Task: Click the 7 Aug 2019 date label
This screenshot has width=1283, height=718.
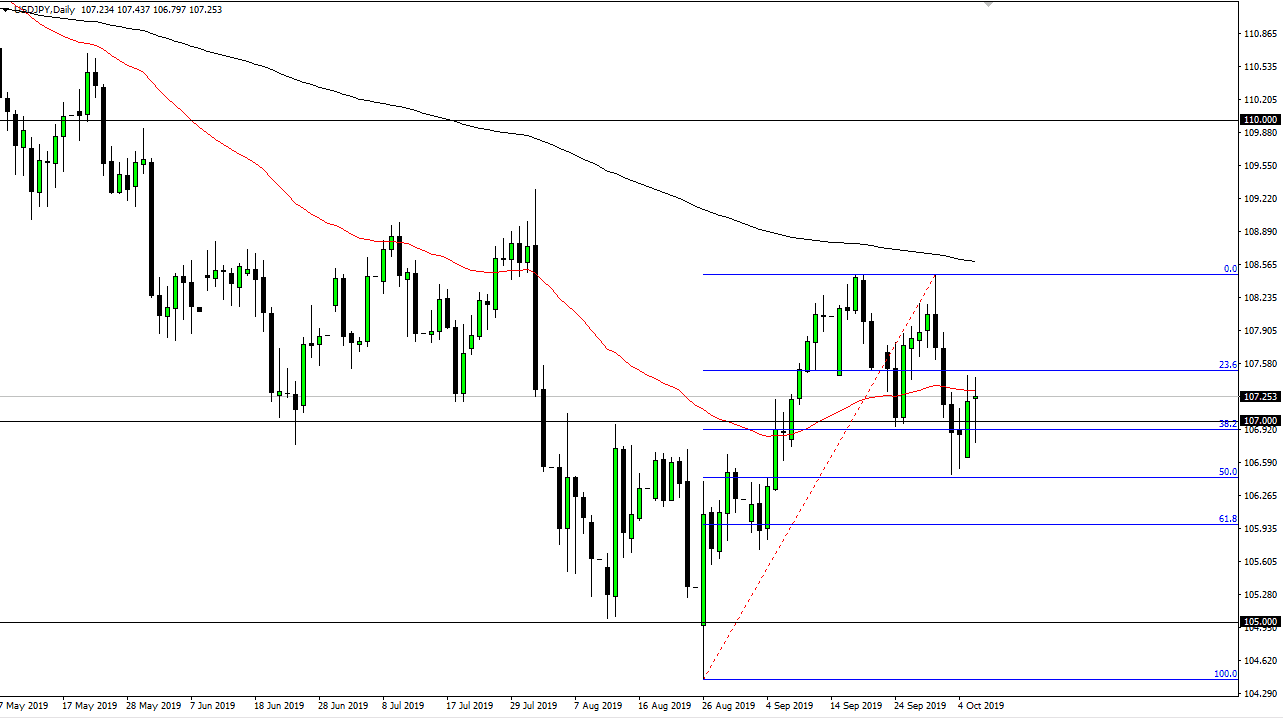Action: pos(599,706)
